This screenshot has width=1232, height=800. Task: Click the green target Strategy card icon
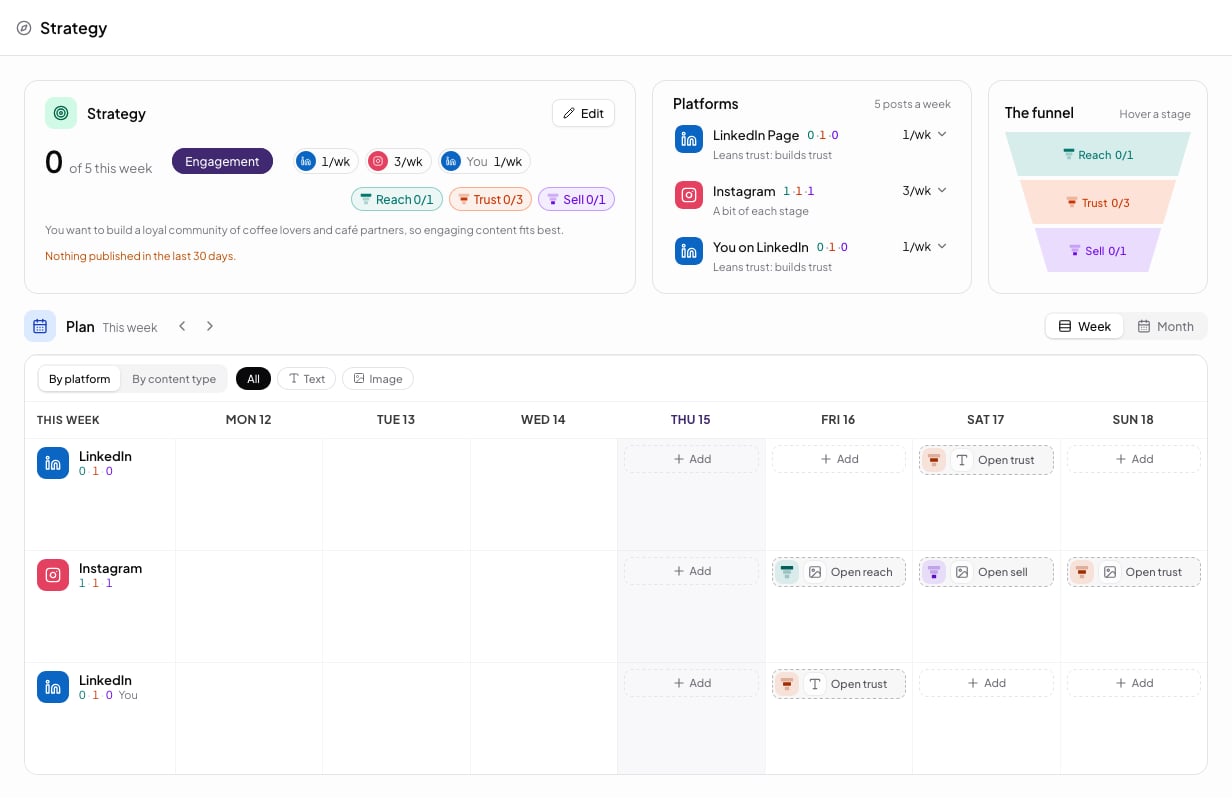tap(61, 113)
